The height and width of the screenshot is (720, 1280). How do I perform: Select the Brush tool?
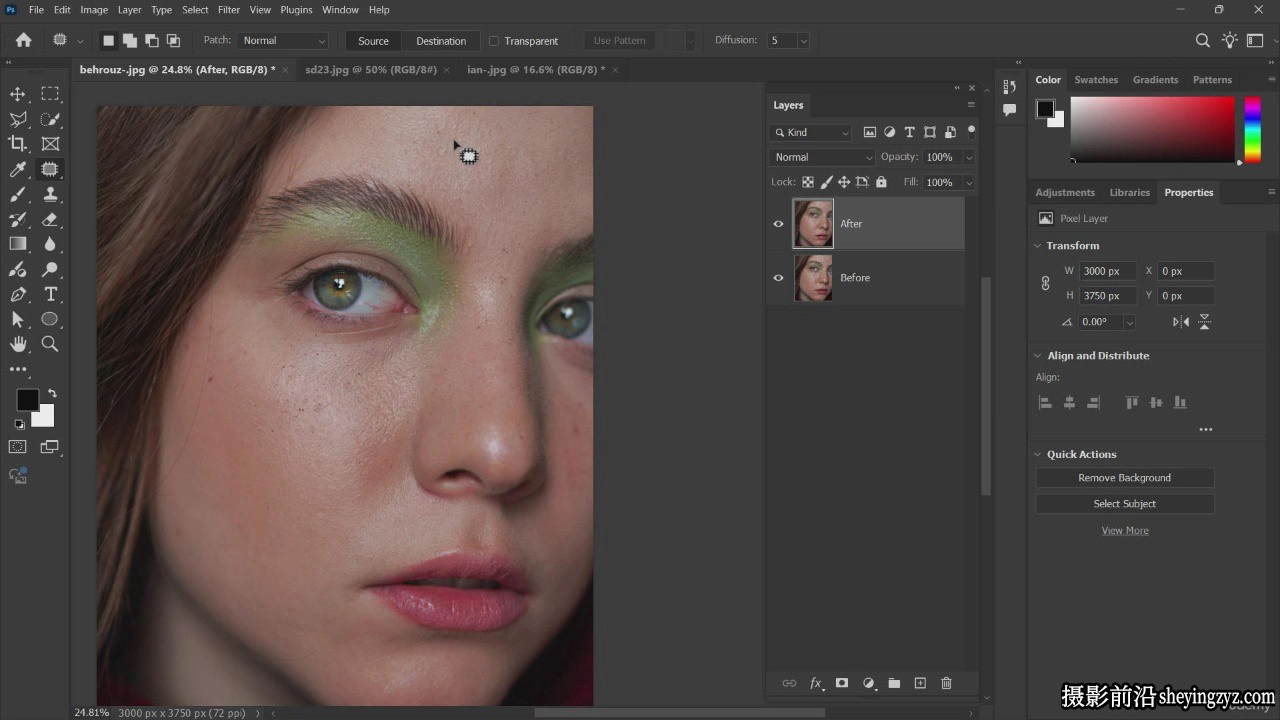18,194
